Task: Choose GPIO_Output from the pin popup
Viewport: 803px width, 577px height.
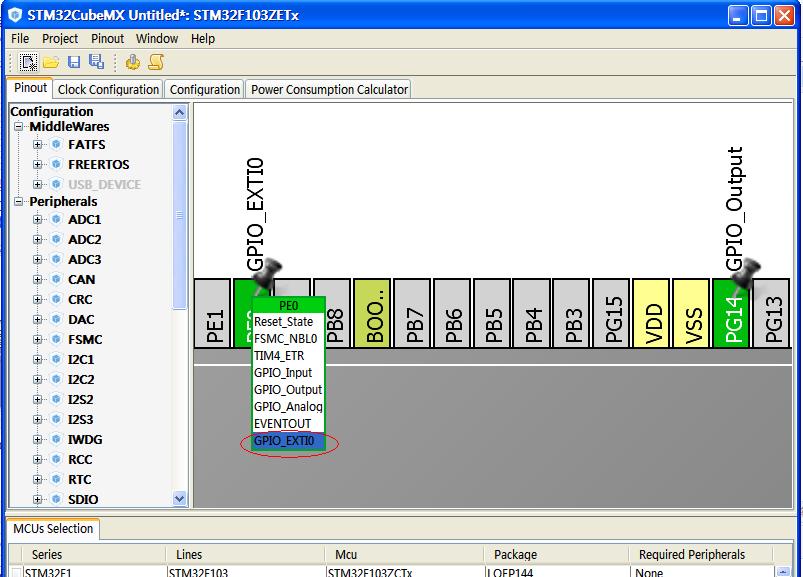Action: (x=288, y=389)
